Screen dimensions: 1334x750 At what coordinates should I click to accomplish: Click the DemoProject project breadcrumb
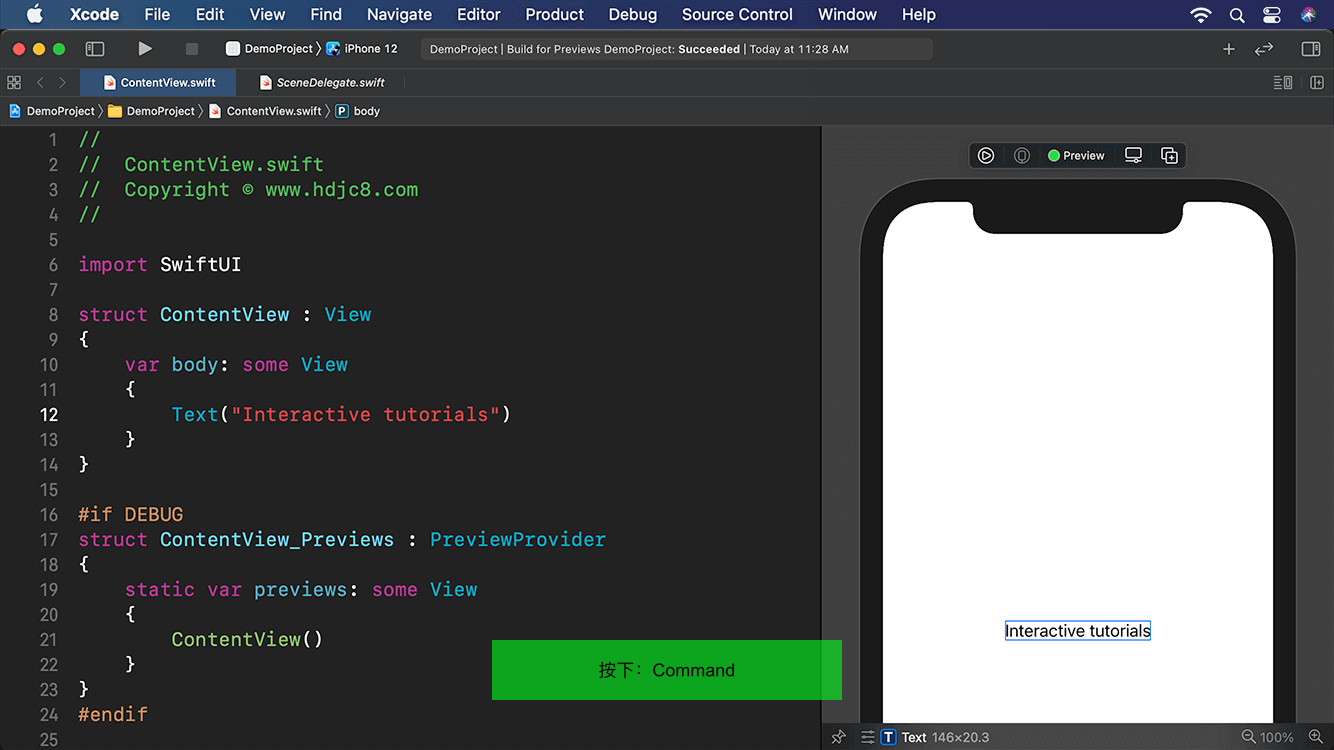coord(52,111)
